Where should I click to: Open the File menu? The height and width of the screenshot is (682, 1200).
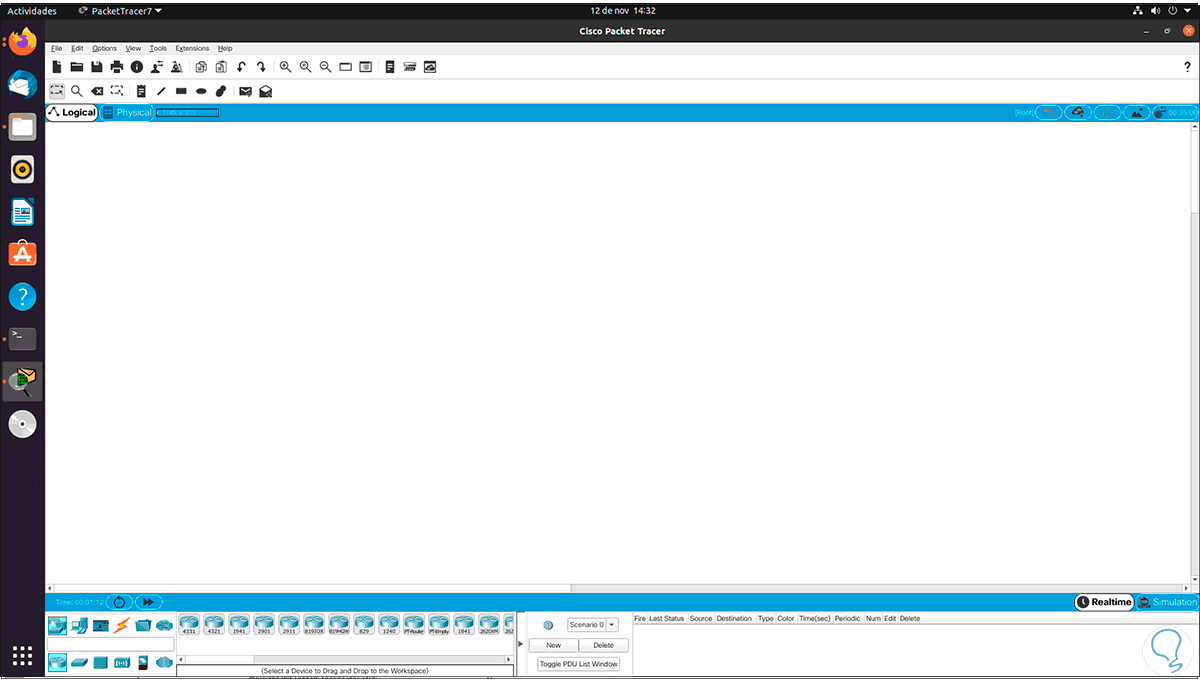[56, 48]
